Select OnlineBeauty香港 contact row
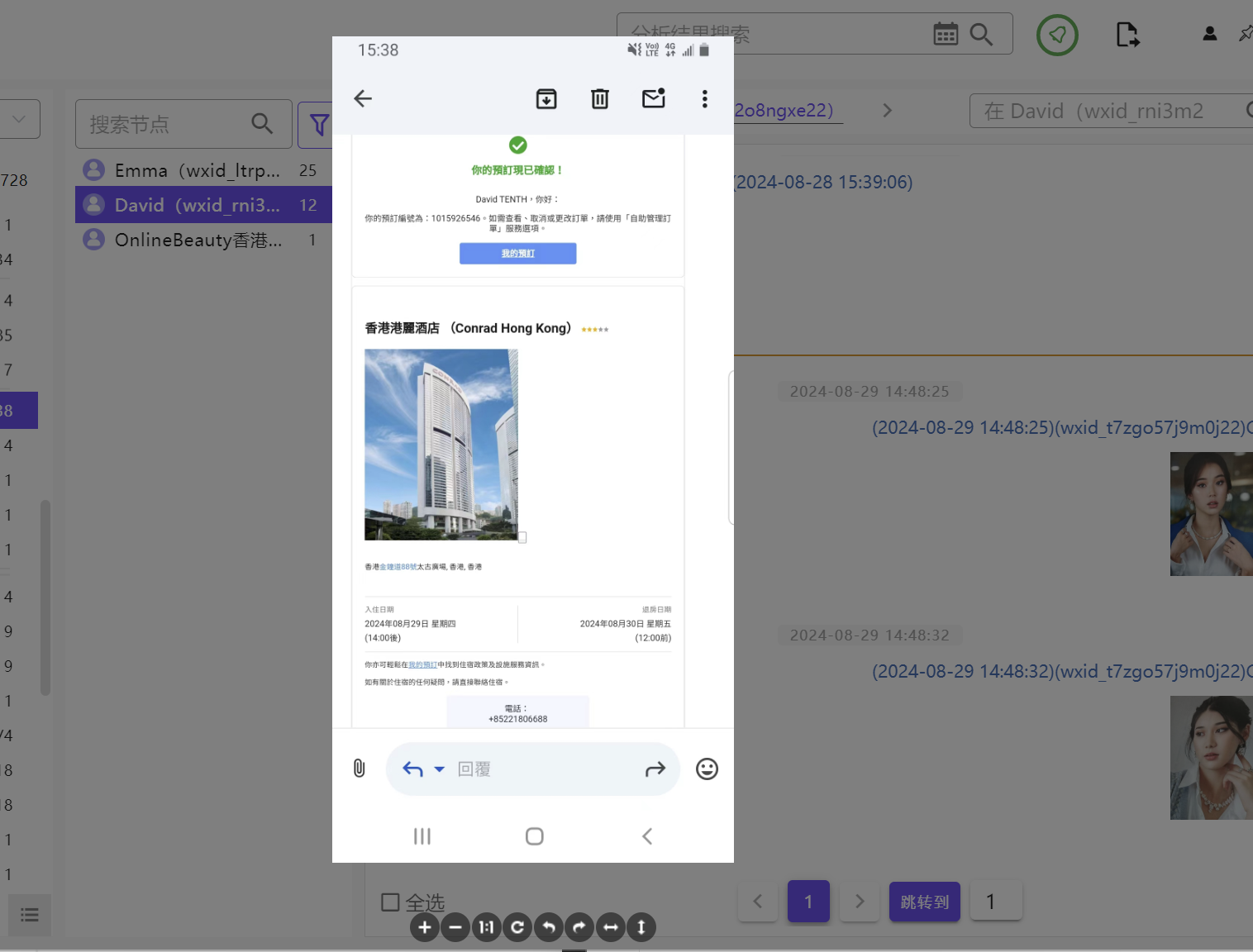 [202, 240]
